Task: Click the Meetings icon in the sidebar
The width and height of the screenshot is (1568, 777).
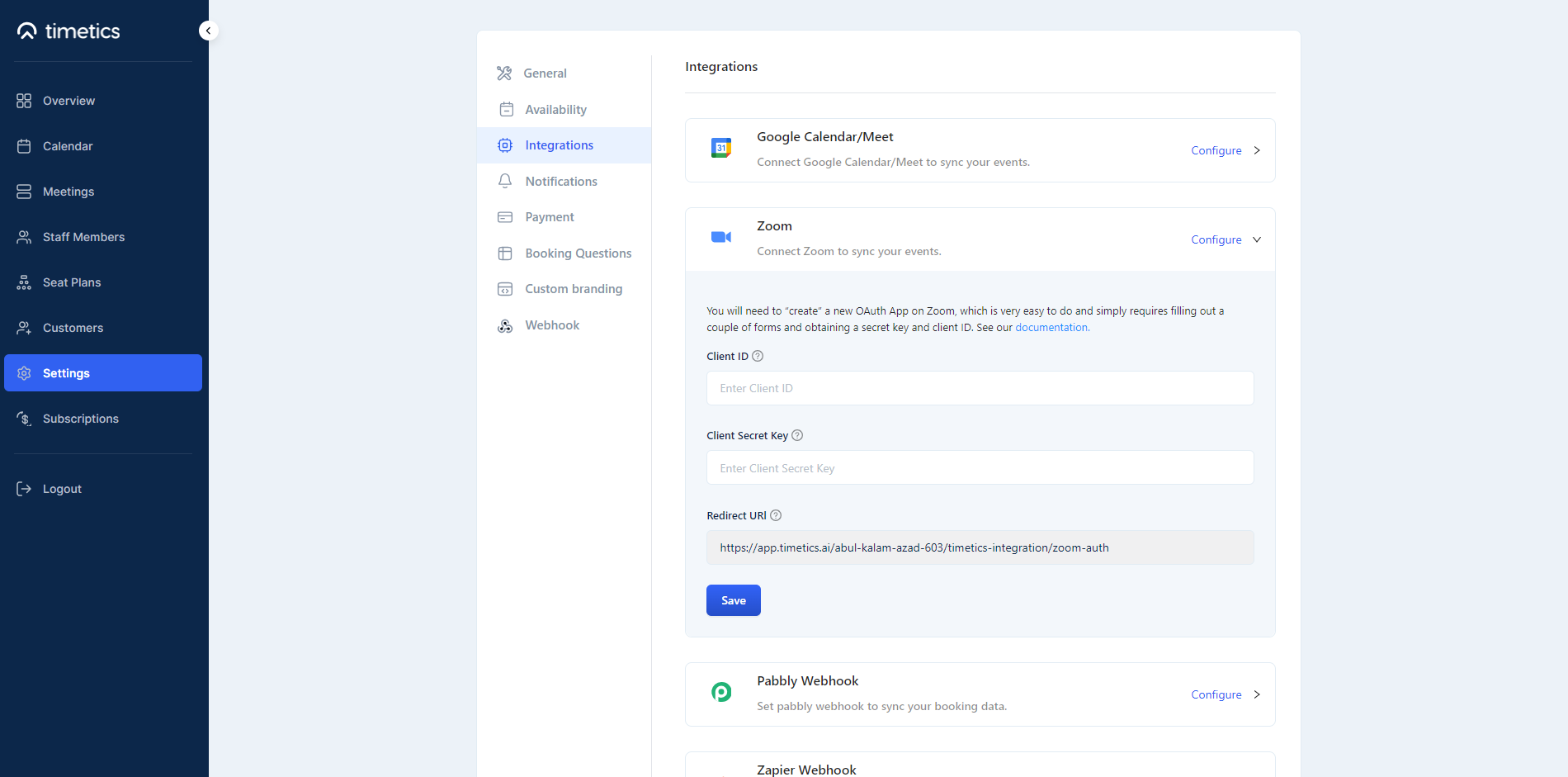Action: [x=24, y=191]
